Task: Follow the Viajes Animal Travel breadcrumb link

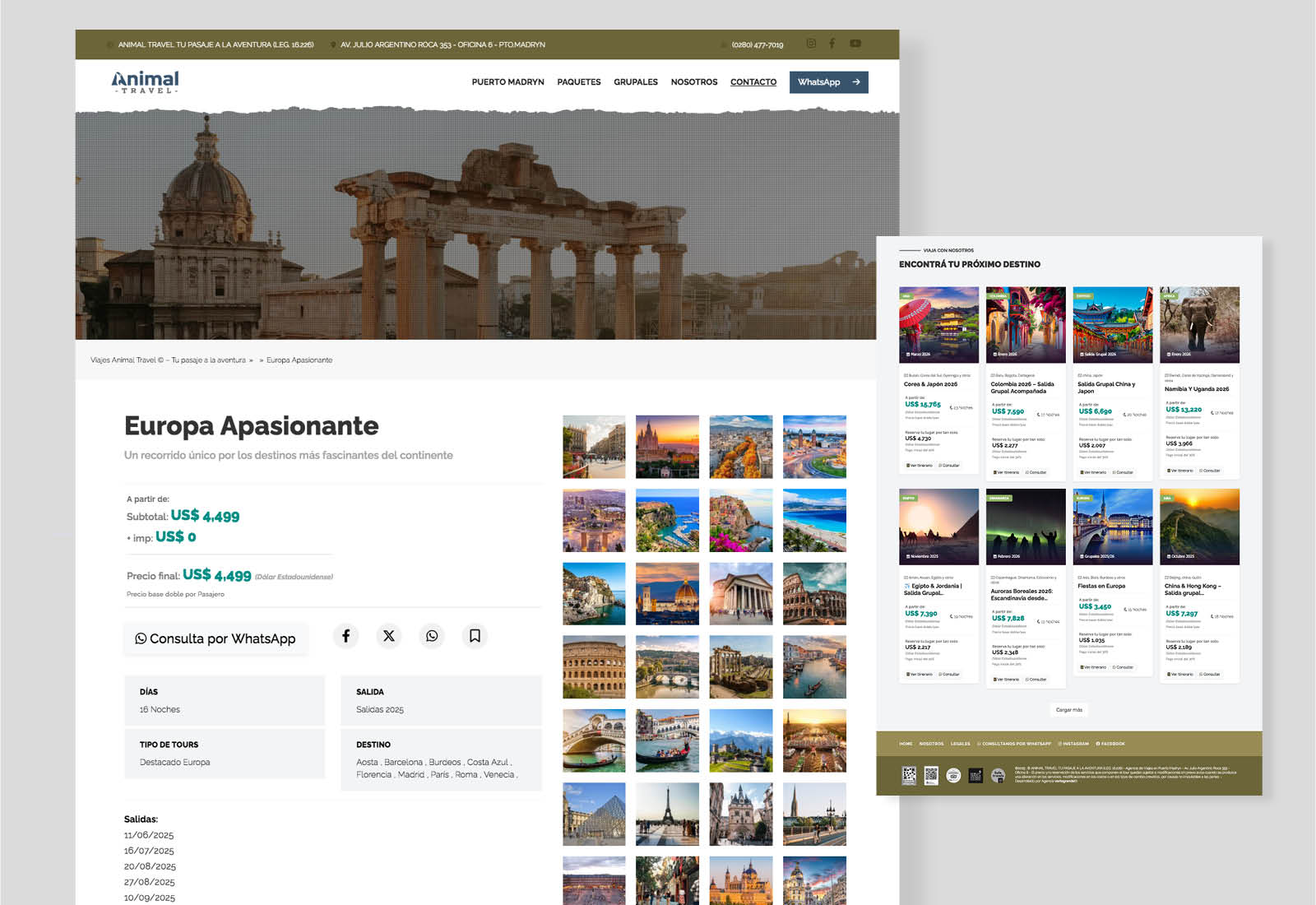Action: [168, 360]
